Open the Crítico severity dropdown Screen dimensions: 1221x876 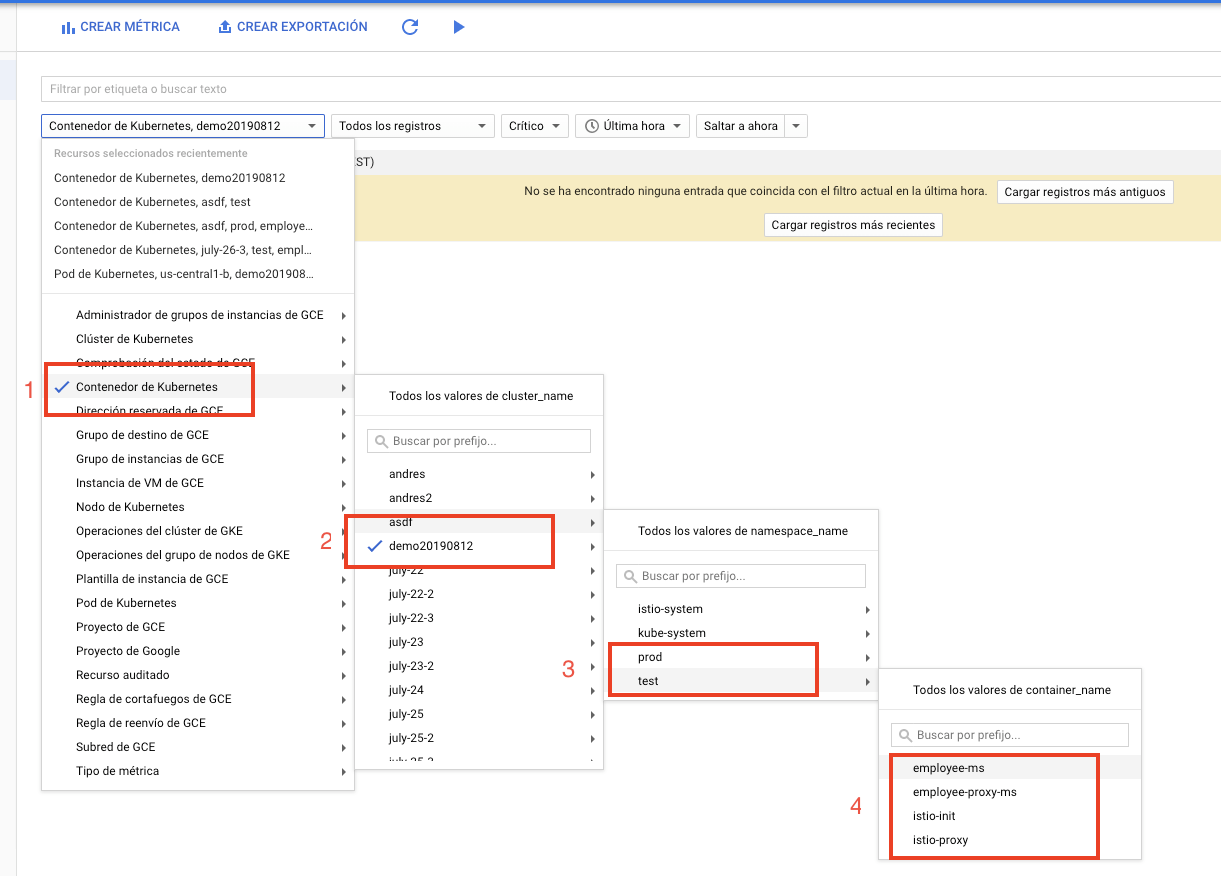point(534,126)
